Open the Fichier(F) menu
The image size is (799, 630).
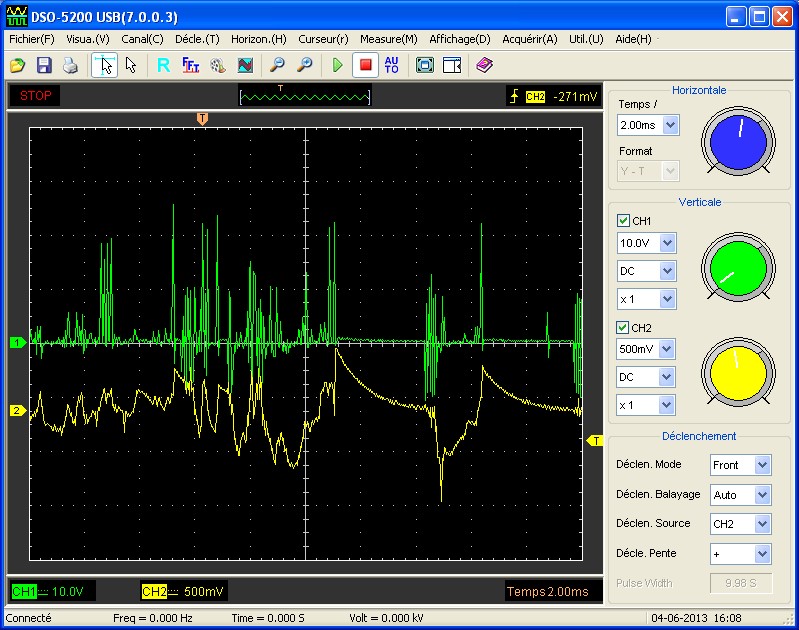pyautogui.click(x=32, y=39)
